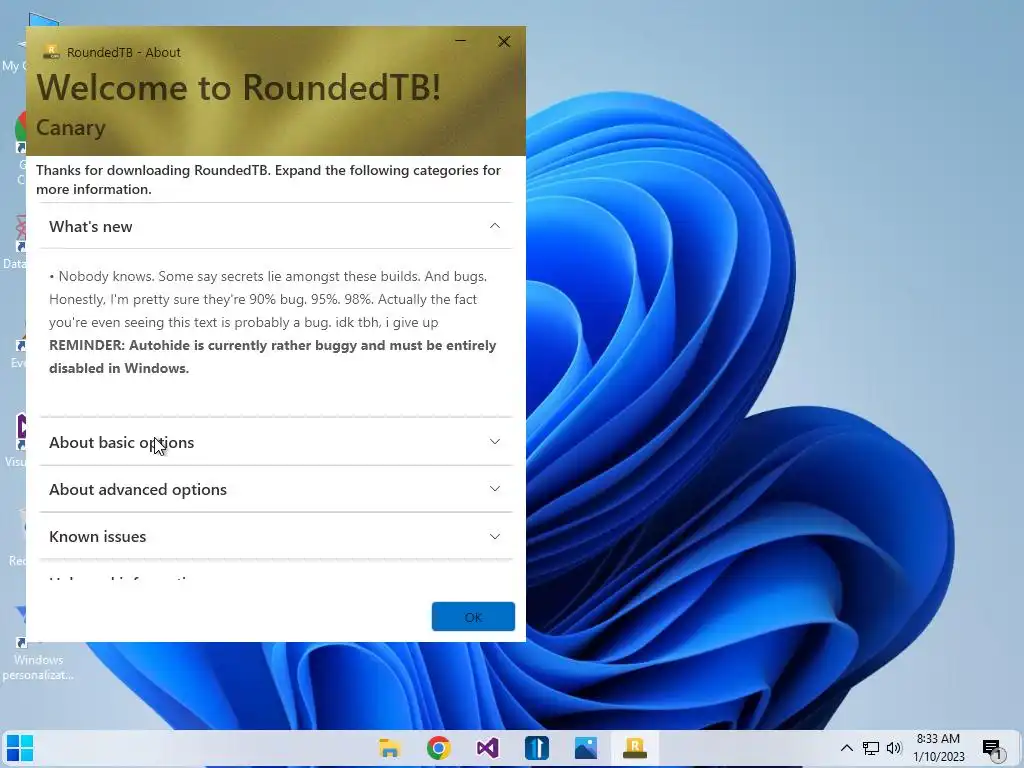Click the RoundedTB app icon in title bar
Screen dimensions: 1024x768
click(x=51, y=52)
